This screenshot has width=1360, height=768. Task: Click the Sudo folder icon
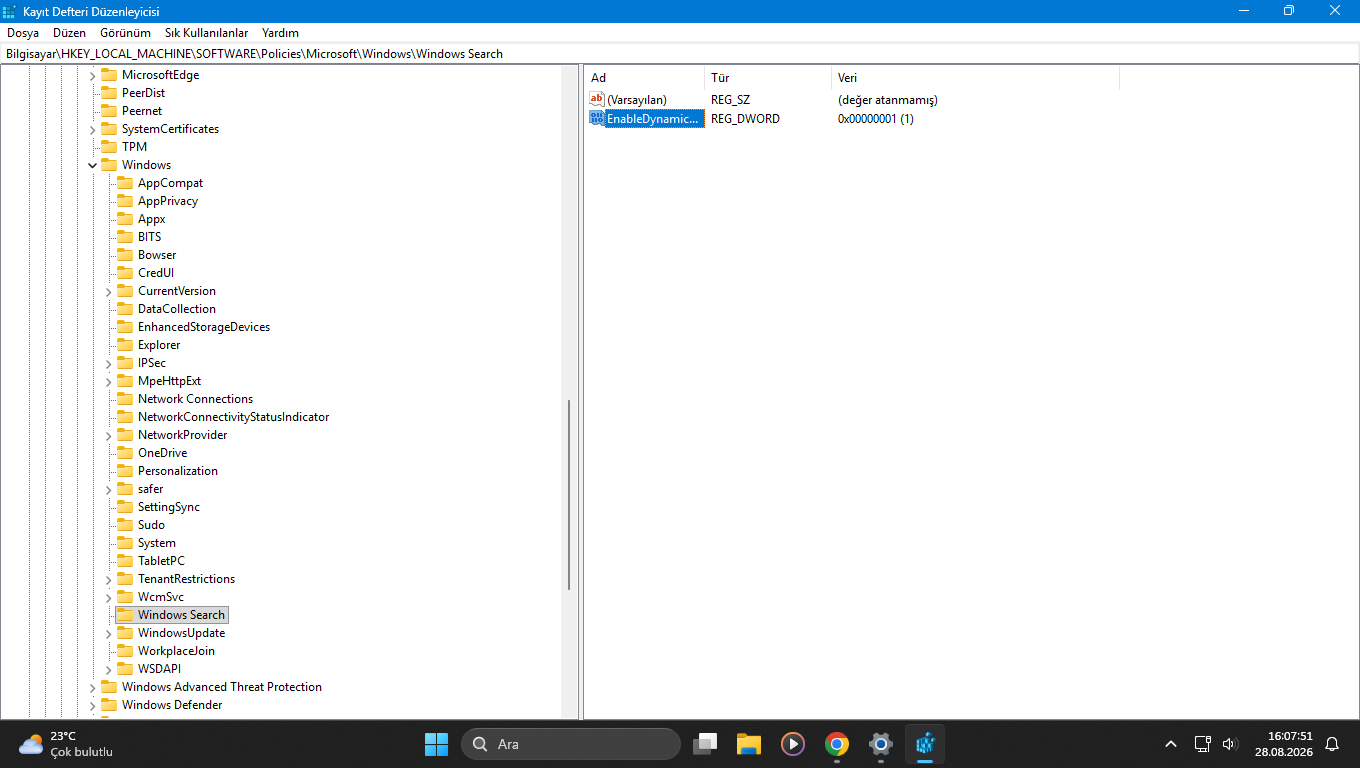124,525
